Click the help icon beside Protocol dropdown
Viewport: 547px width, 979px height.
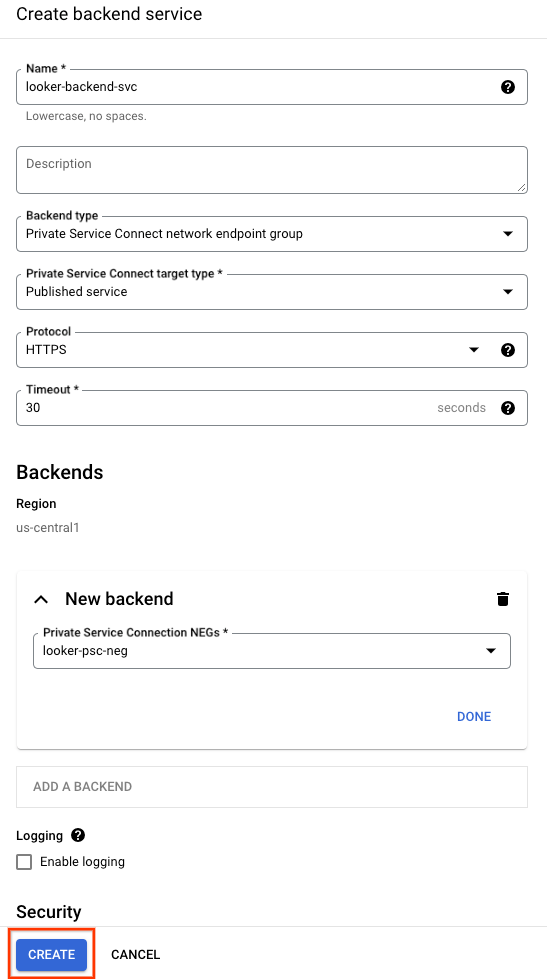508,350
